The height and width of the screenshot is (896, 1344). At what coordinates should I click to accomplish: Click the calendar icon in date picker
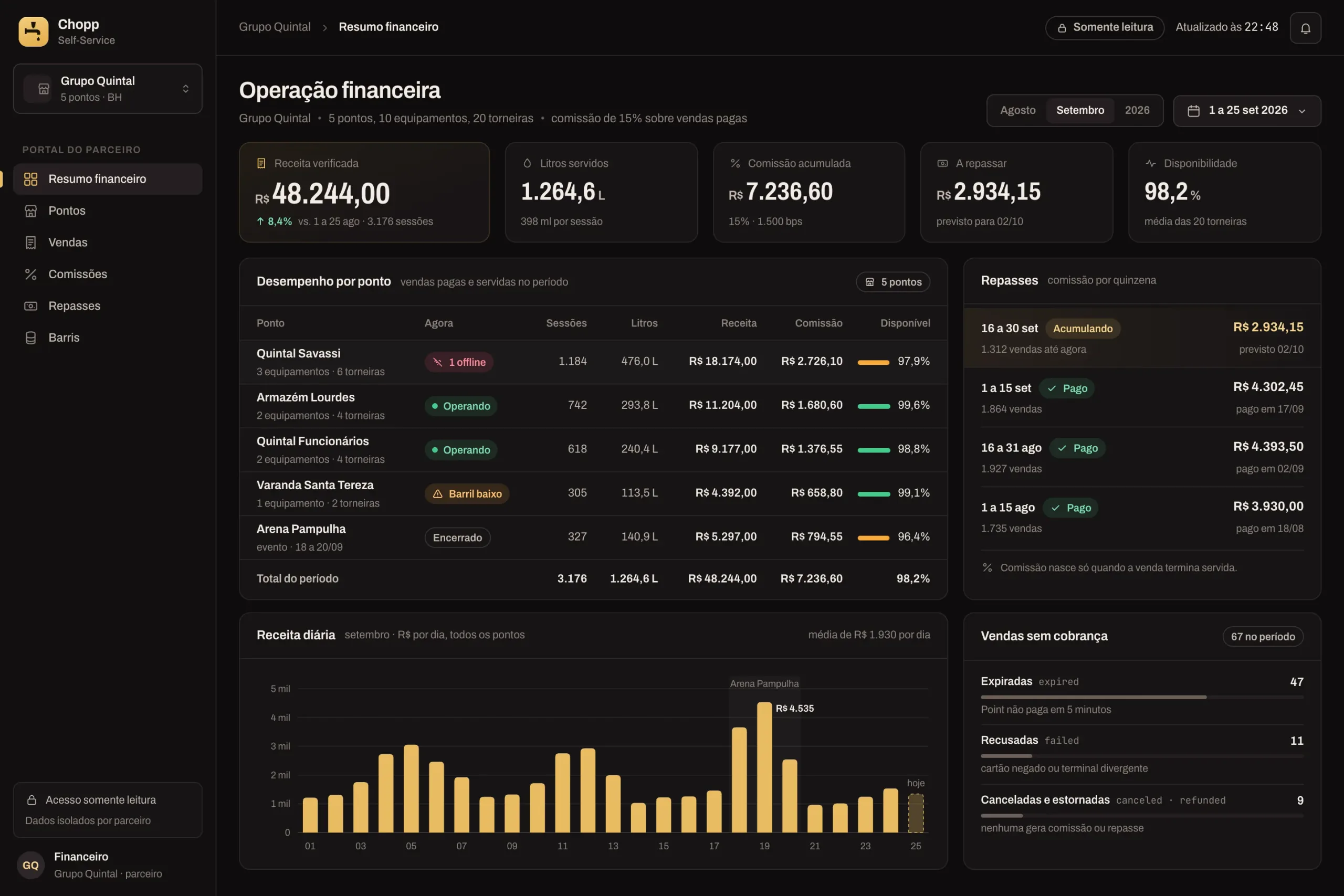point(1194,111)
